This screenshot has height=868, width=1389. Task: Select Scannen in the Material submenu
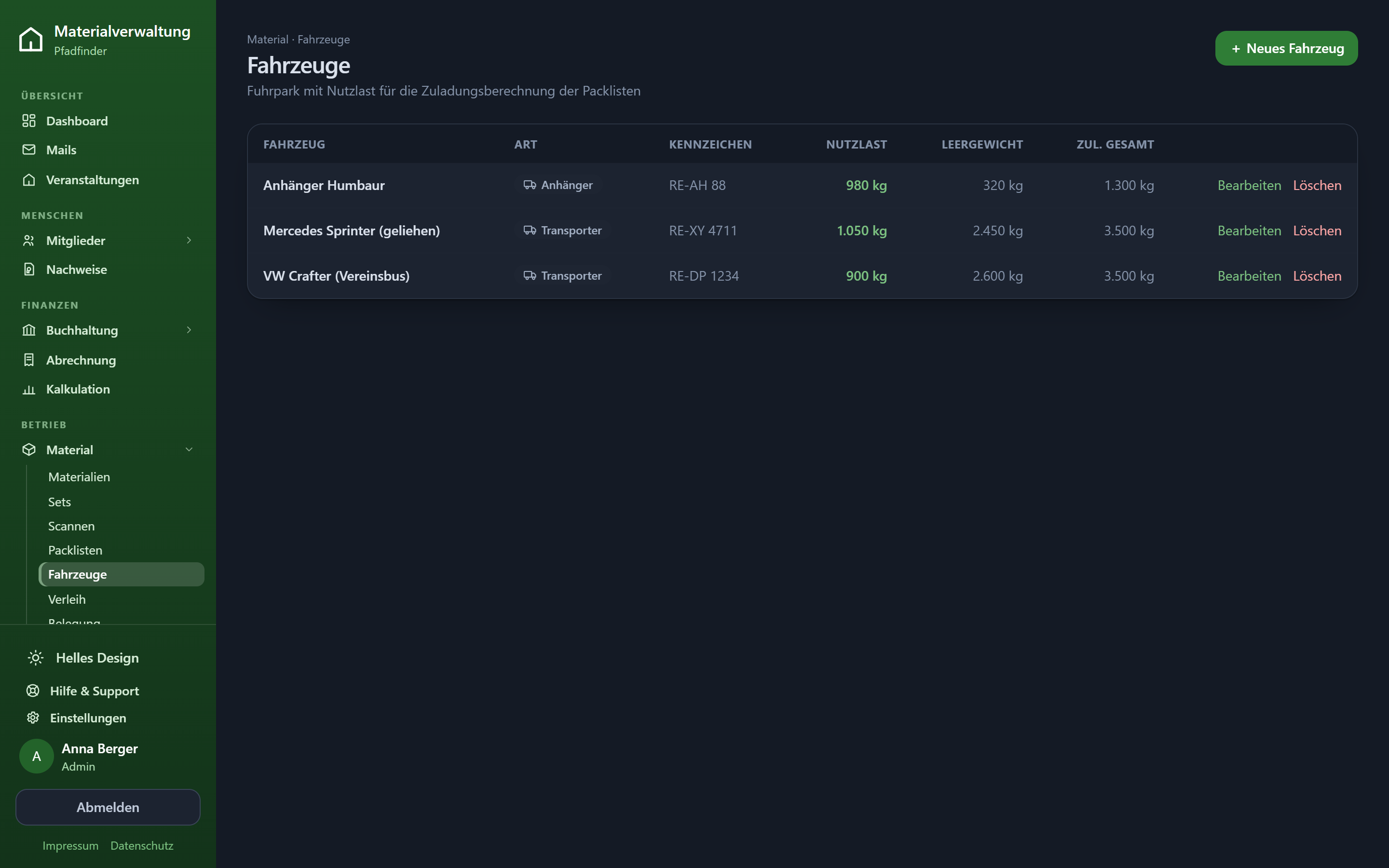pos(71,526)
